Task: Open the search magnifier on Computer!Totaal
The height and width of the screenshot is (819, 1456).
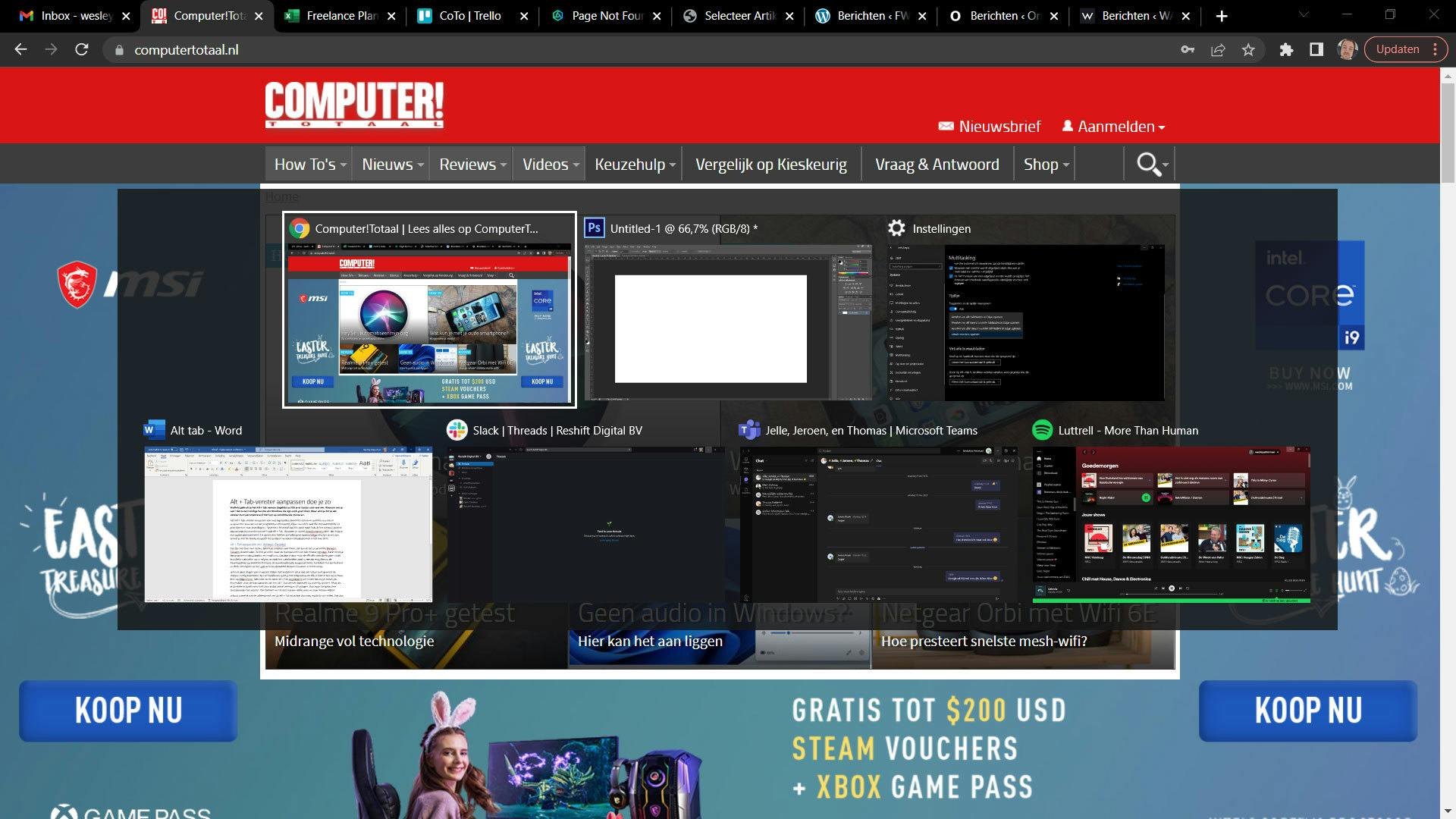Action: (x=1148, y=164)
